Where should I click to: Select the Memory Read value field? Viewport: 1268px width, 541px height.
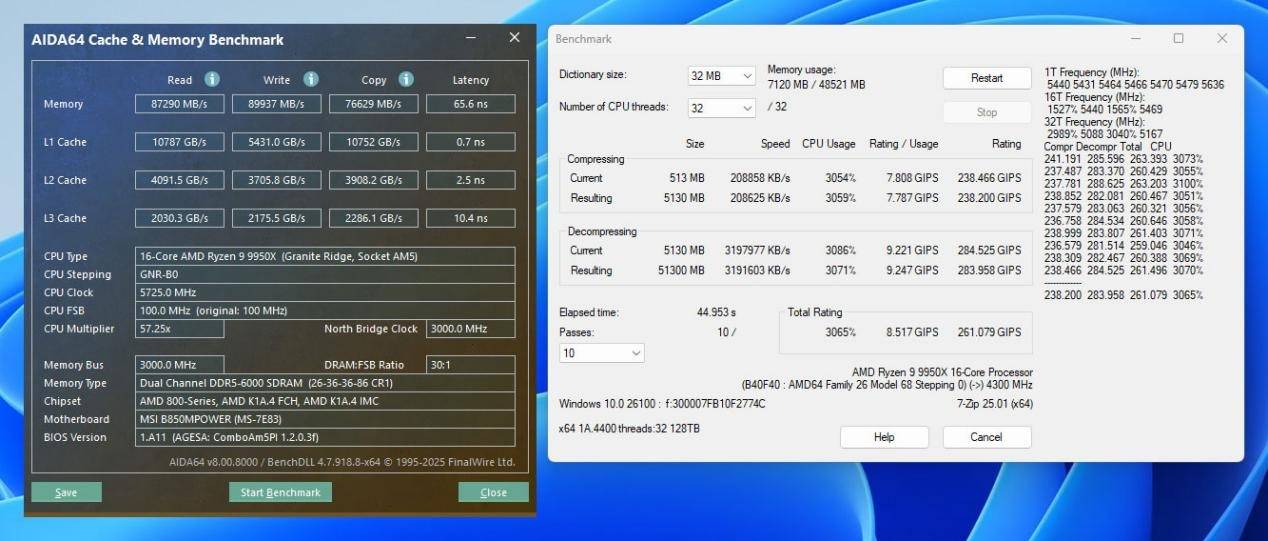tap(180, 104)
